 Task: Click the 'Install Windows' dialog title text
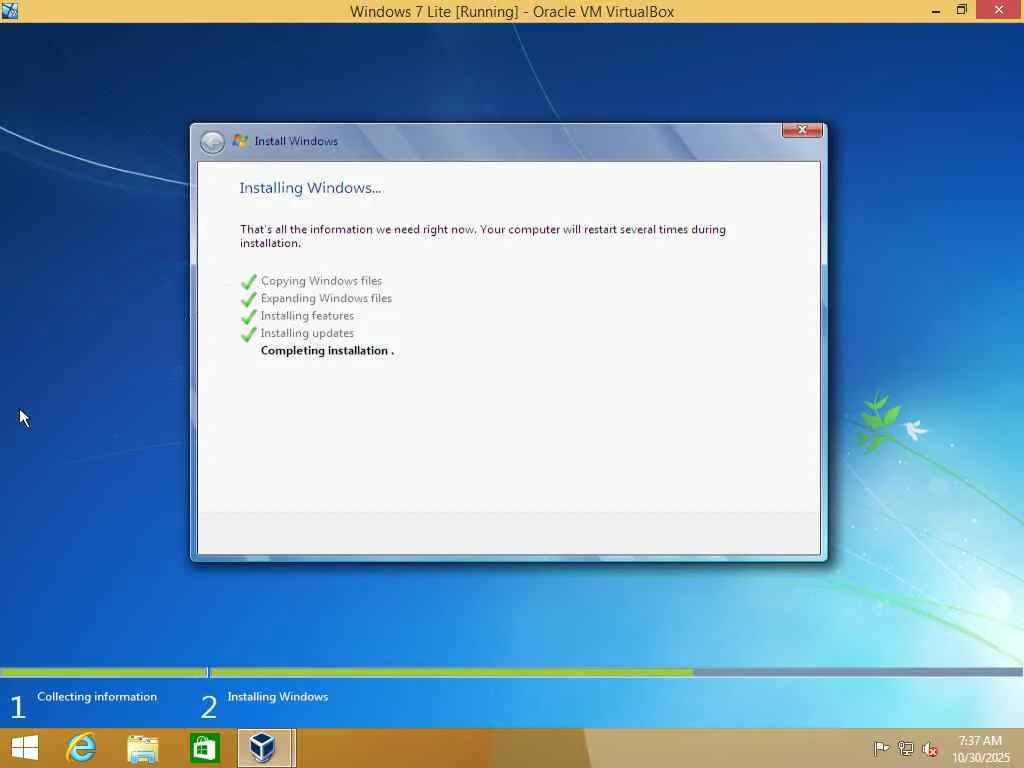[x=296, y=141]
